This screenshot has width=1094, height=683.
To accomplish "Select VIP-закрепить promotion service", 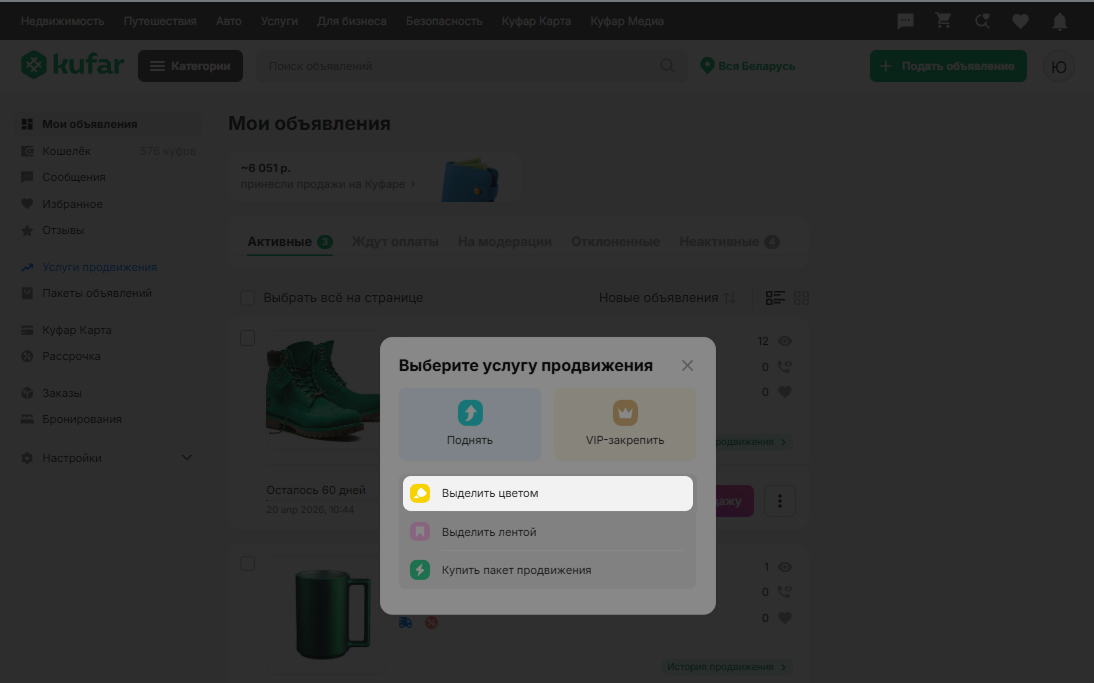I will click(624, 424).
